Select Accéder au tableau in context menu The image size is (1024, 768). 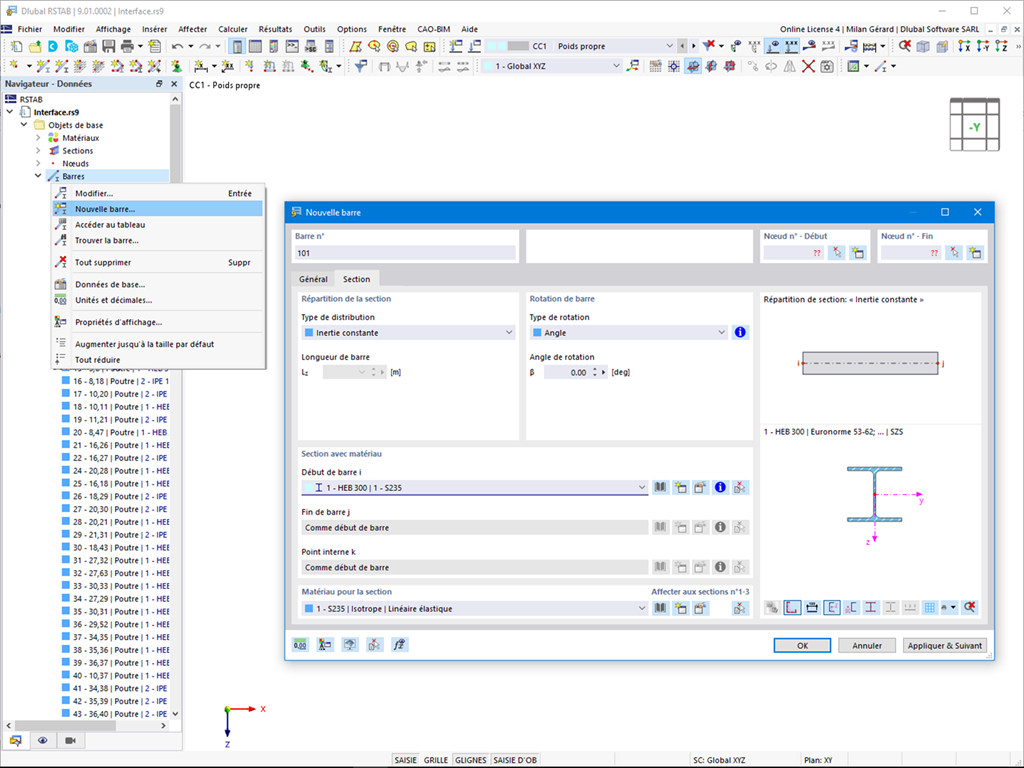157,225
